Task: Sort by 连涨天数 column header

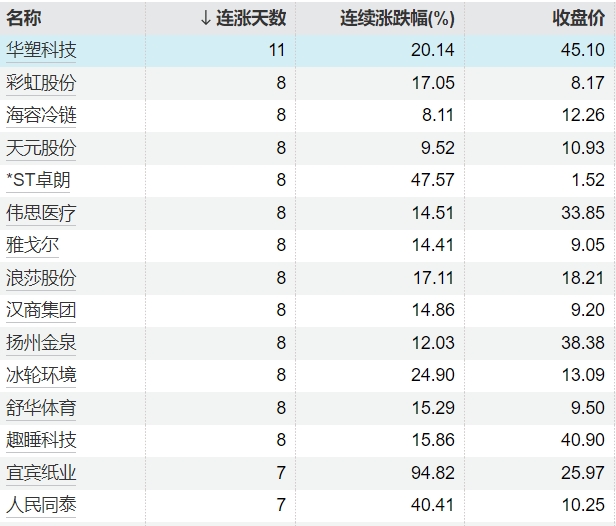Action: click(251, 18)
